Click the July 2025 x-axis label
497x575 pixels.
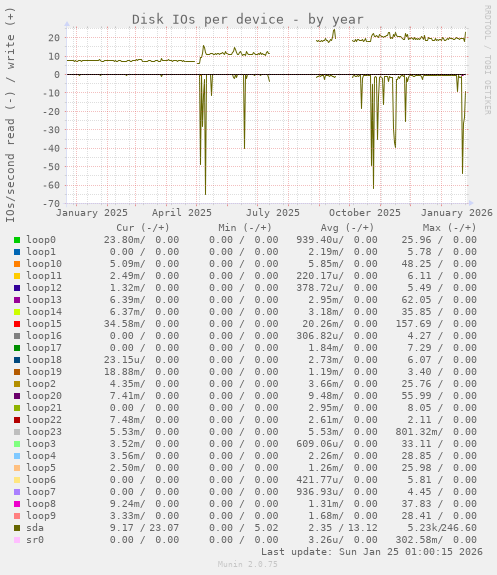273,213
